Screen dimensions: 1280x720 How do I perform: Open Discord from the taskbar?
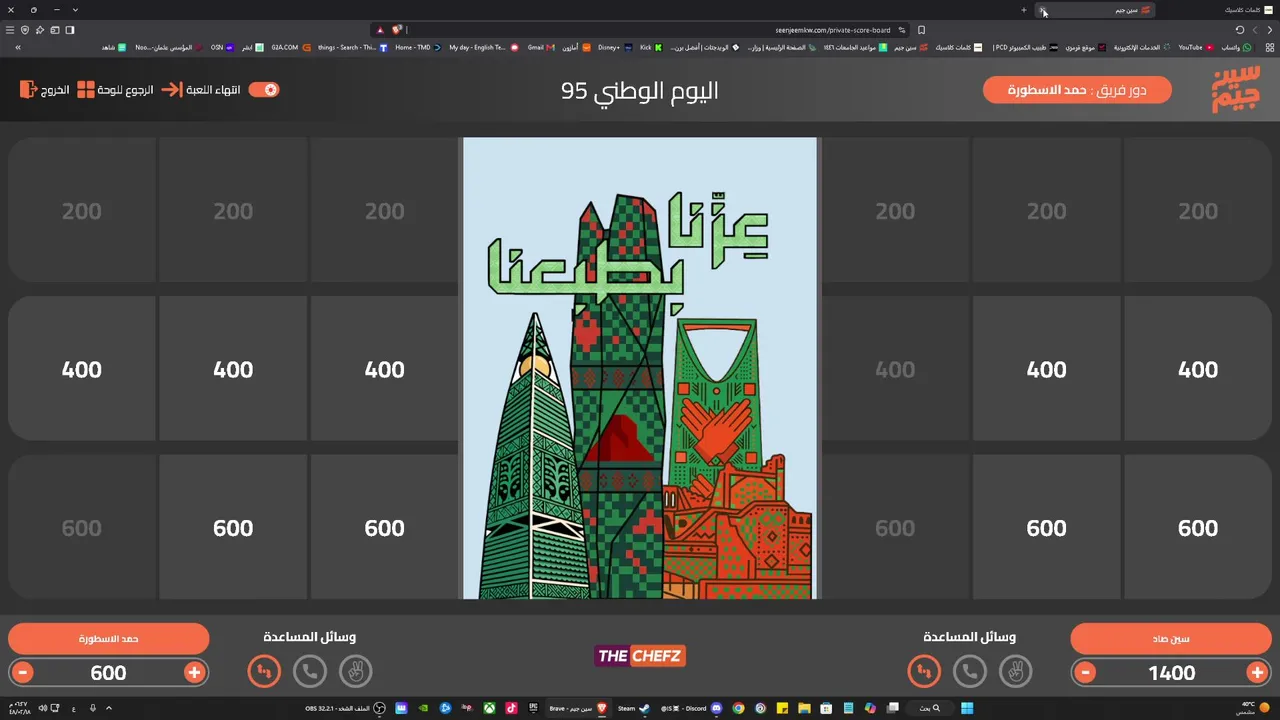[692, 708]
